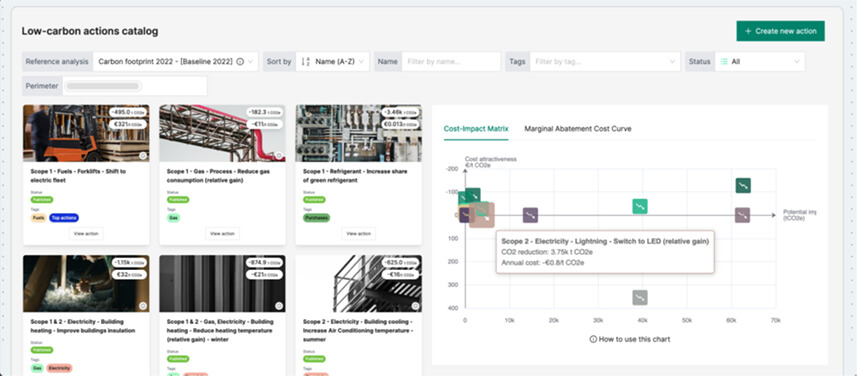Open the Reference analysis dropdown
857x376 pixels.
pos(175,62)
